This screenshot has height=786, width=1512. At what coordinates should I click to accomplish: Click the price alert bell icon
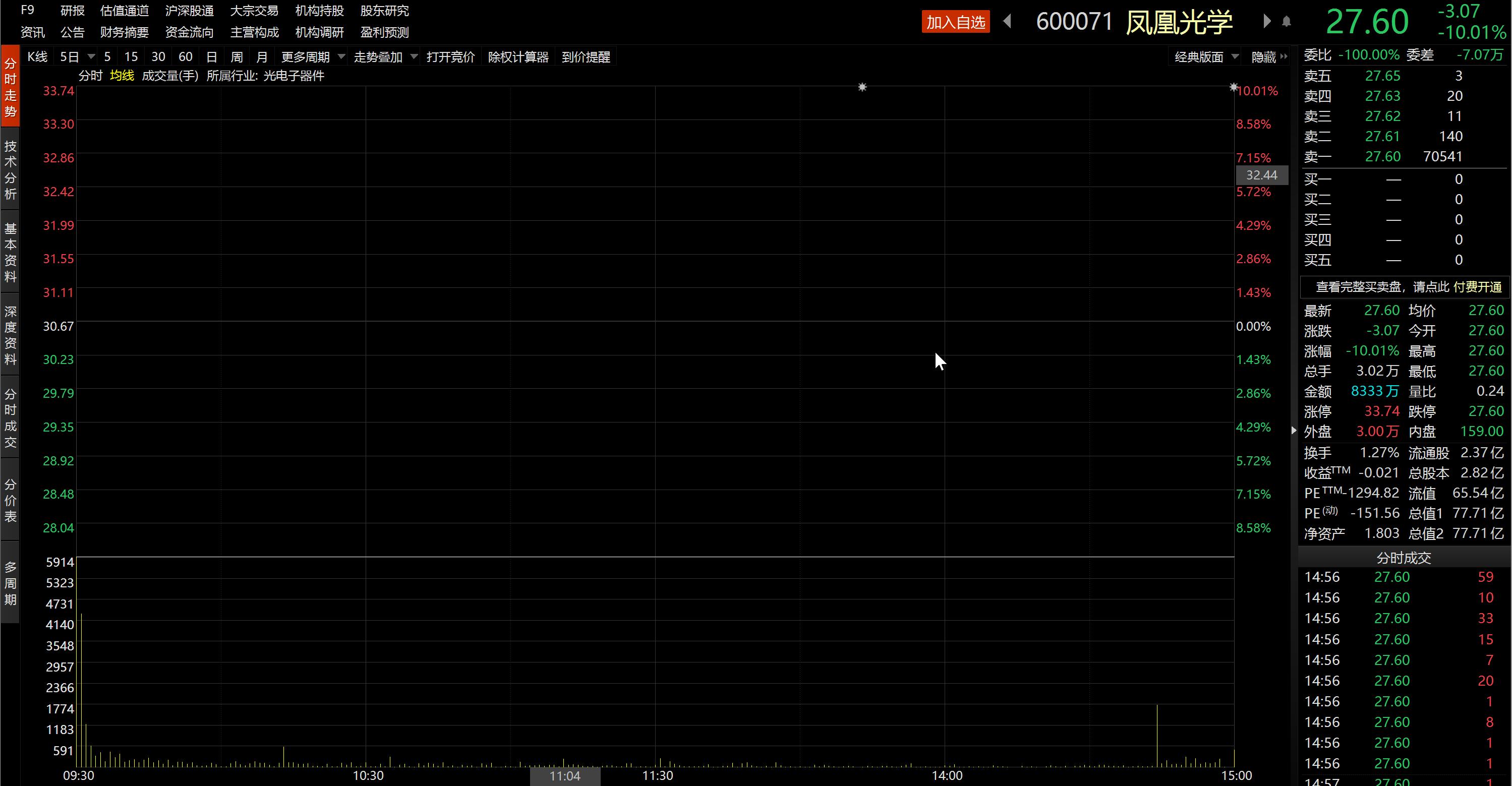click(x=1286, y=22)
